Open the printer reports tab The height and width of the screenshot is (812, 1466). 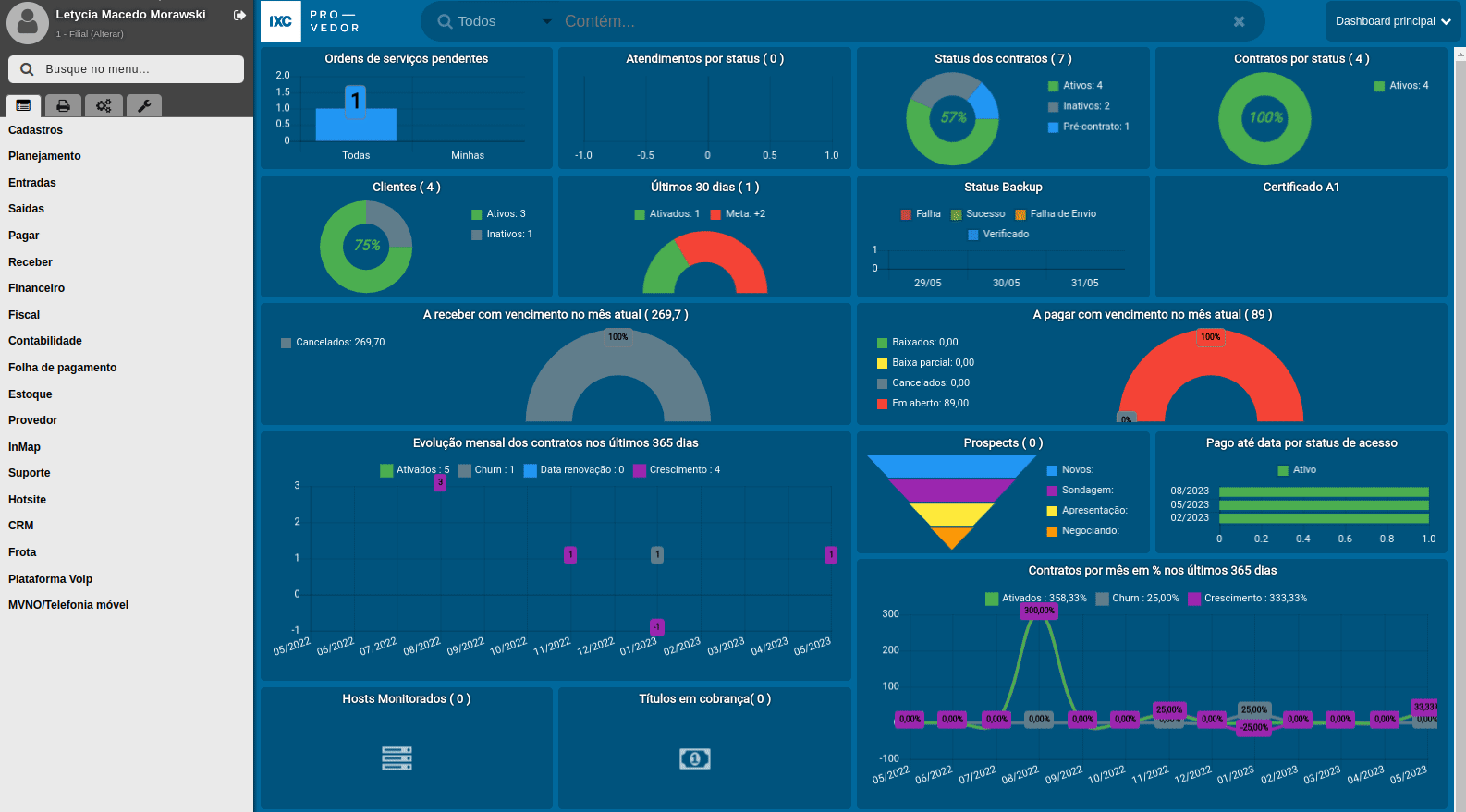point(63,106)
